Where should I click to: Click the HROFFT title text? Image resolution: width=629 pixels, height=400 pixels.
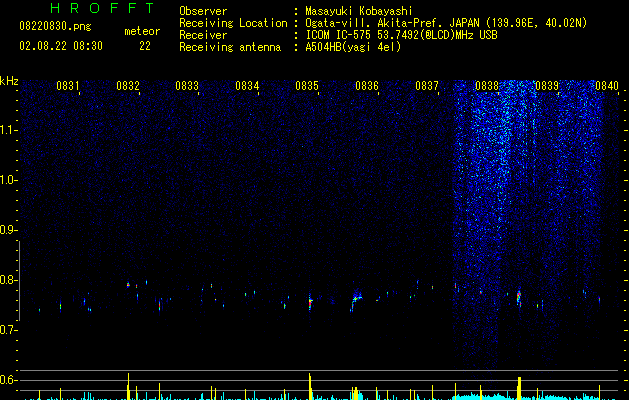pos(102,8)
